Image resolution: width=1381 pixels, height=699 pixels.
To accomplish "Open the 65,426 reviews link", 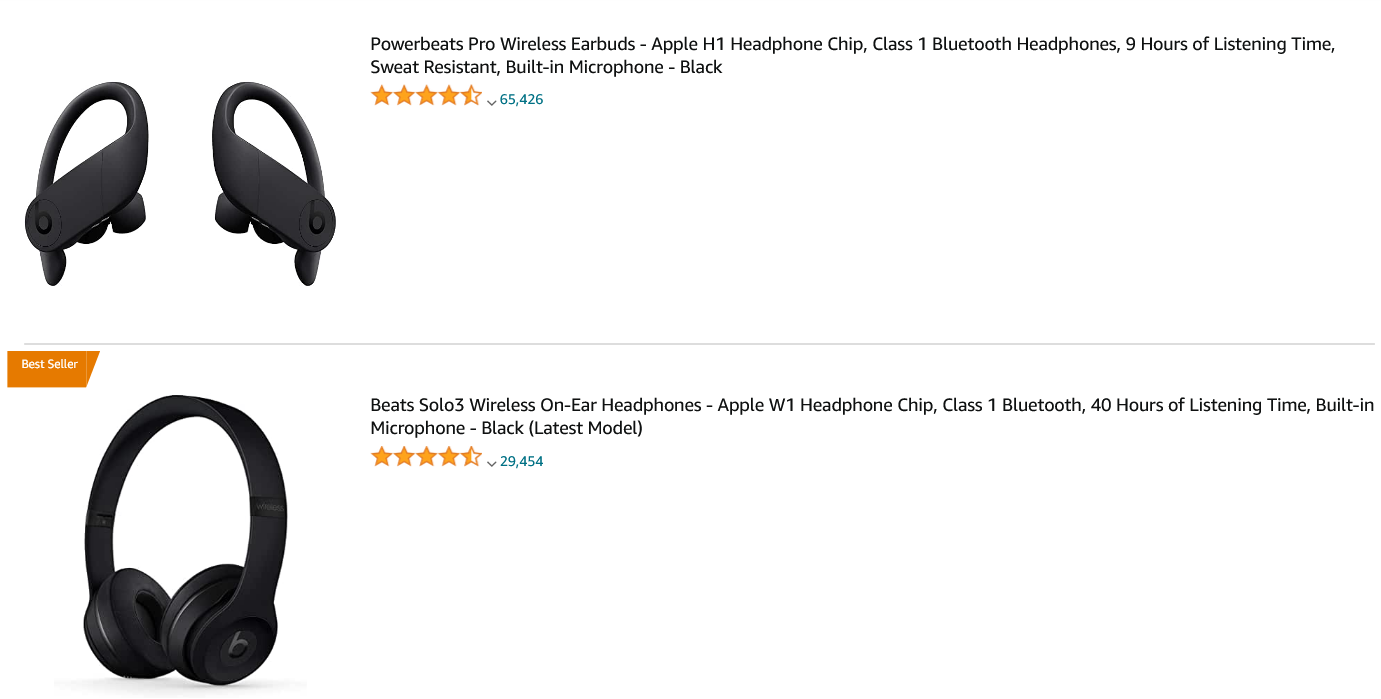I will (521, 100).
